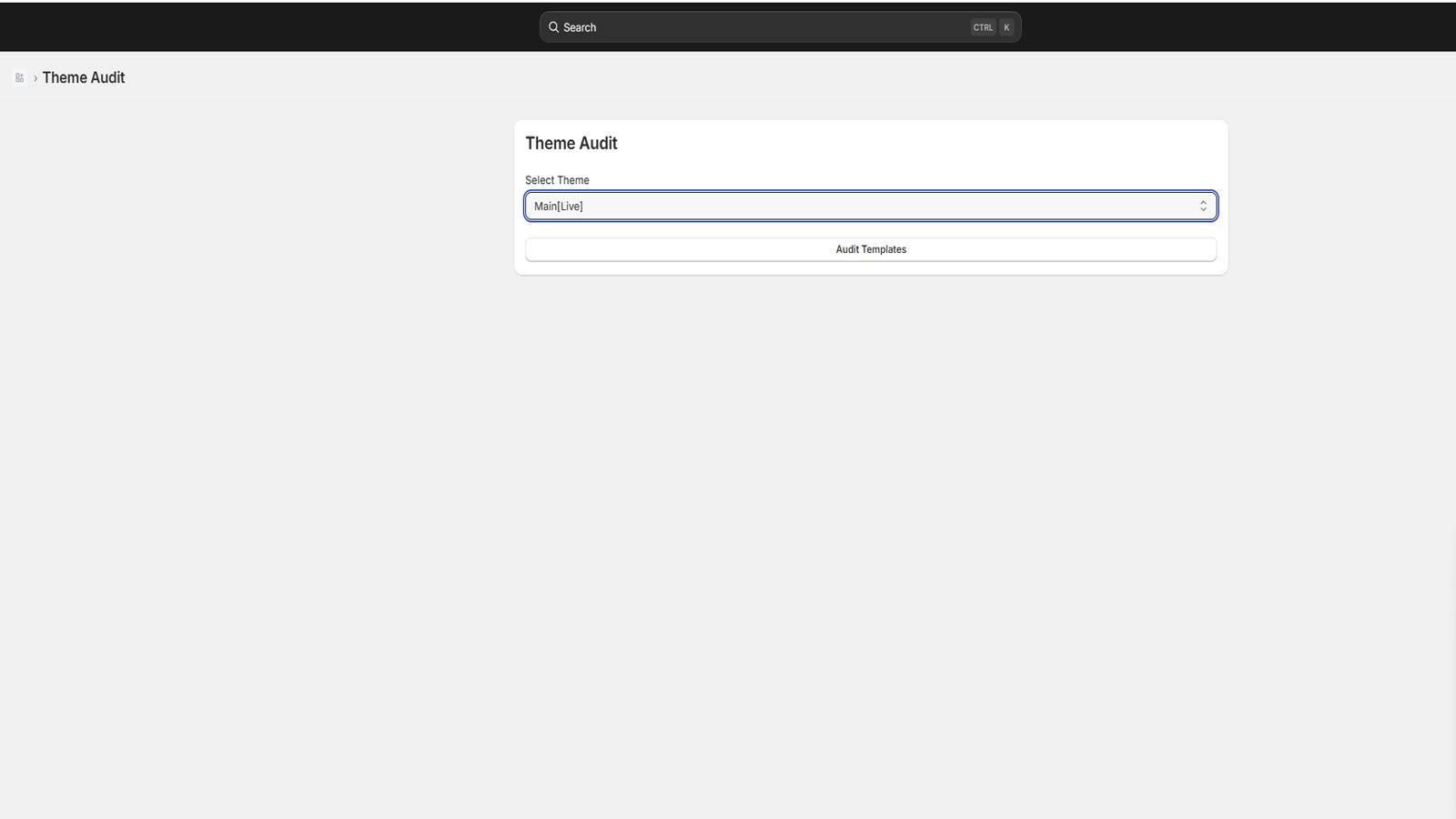
Task: Start an audit with Audit Templates
Action: click(x=870, y=248)
